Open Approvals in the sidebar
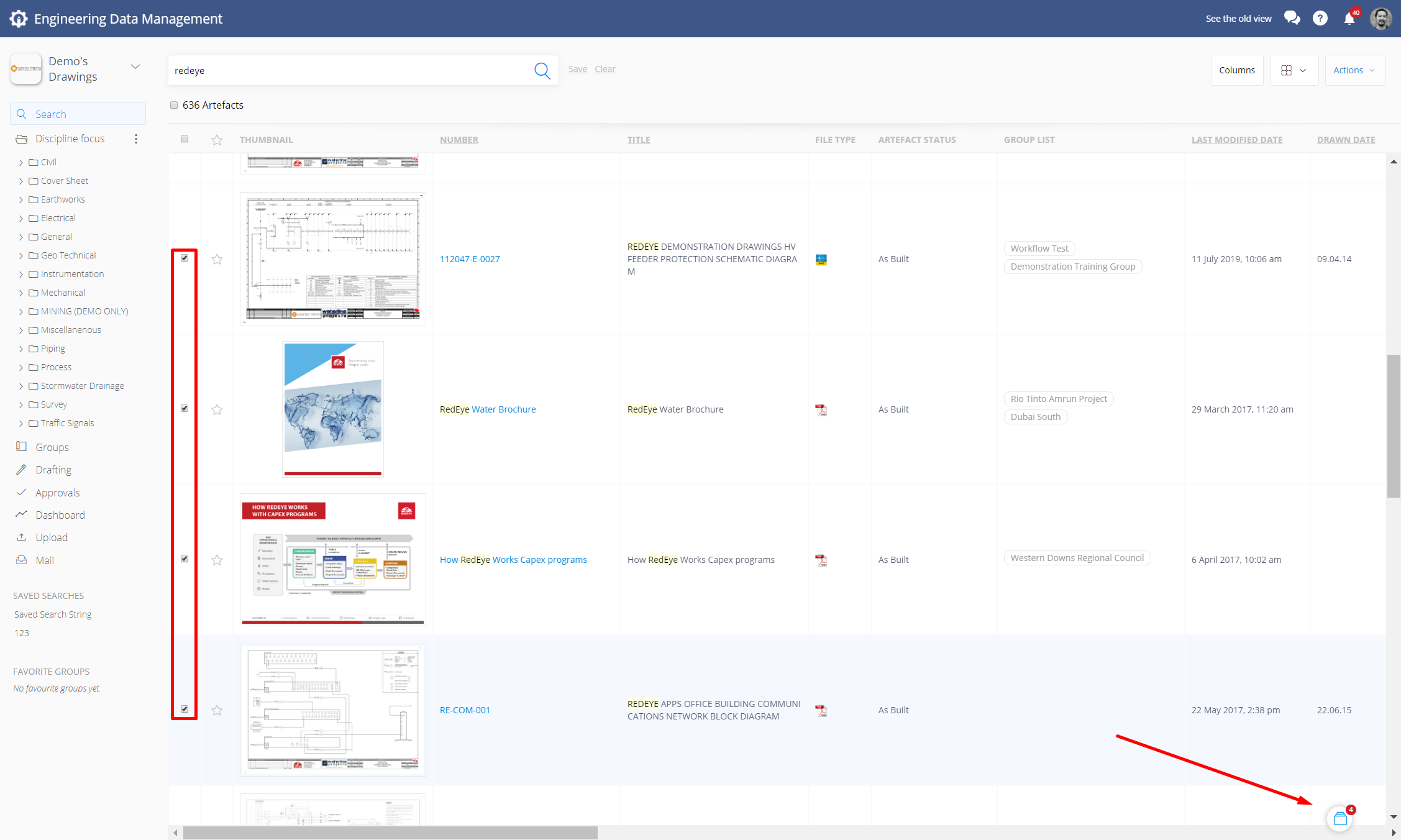 point(57,493)
